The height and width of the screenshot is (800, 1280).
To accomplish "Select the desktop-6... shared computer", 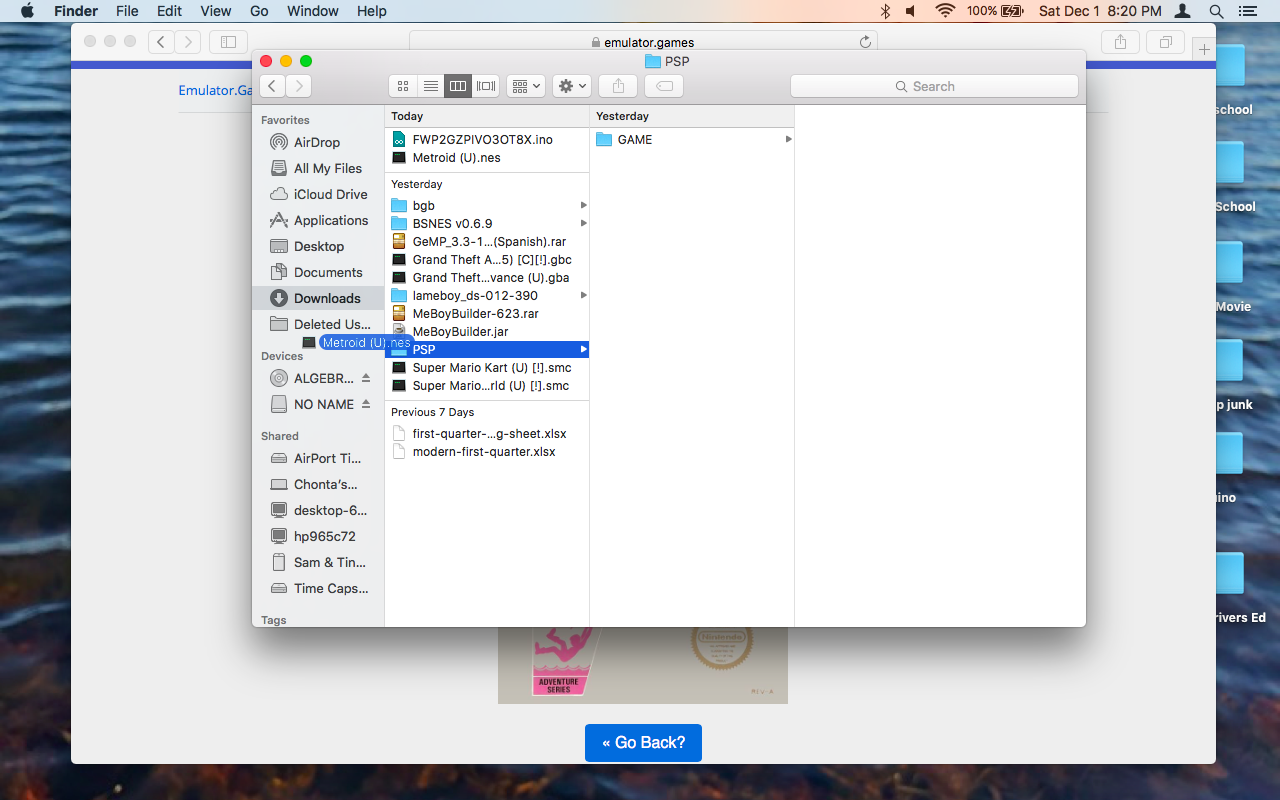I will click(318, 510).
